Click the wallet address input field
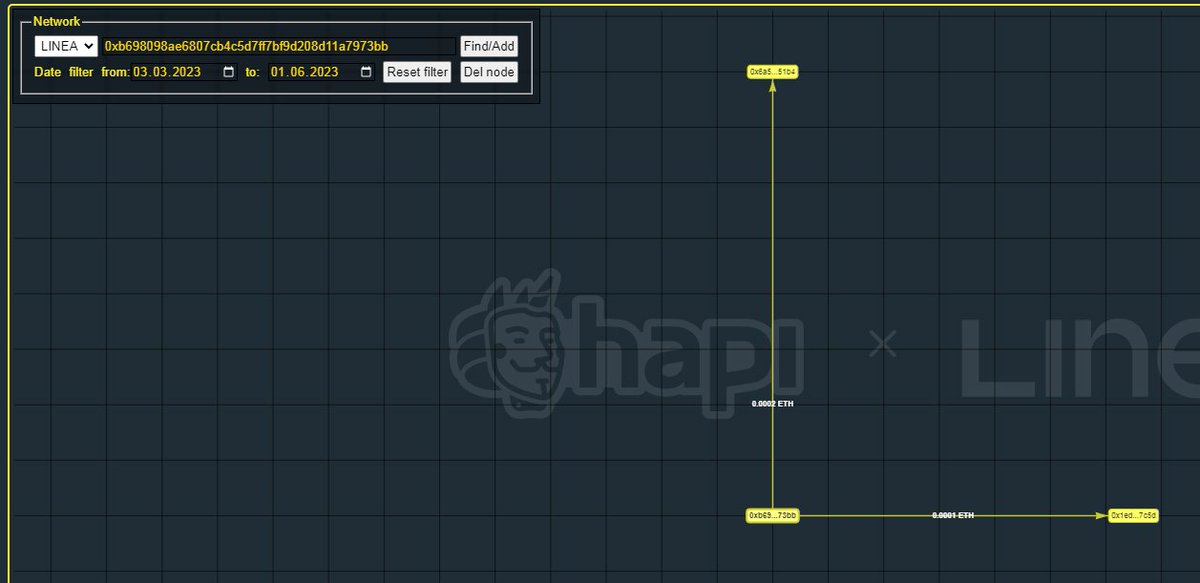This screenshot has width=1200, height=583. pos(279,46)
